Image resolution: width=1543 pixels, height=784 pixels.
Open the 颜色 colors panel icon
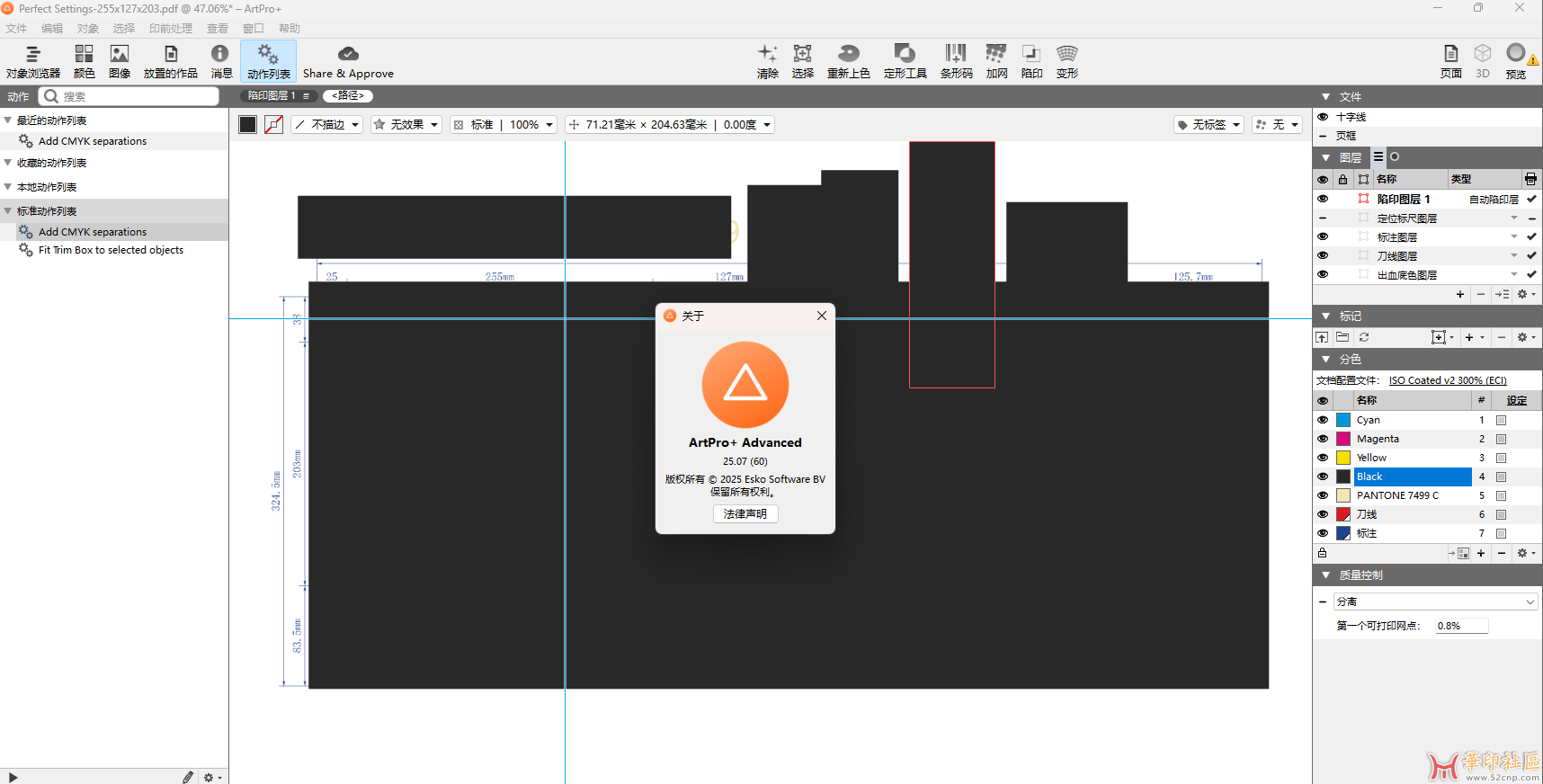[x=84, y=61]
